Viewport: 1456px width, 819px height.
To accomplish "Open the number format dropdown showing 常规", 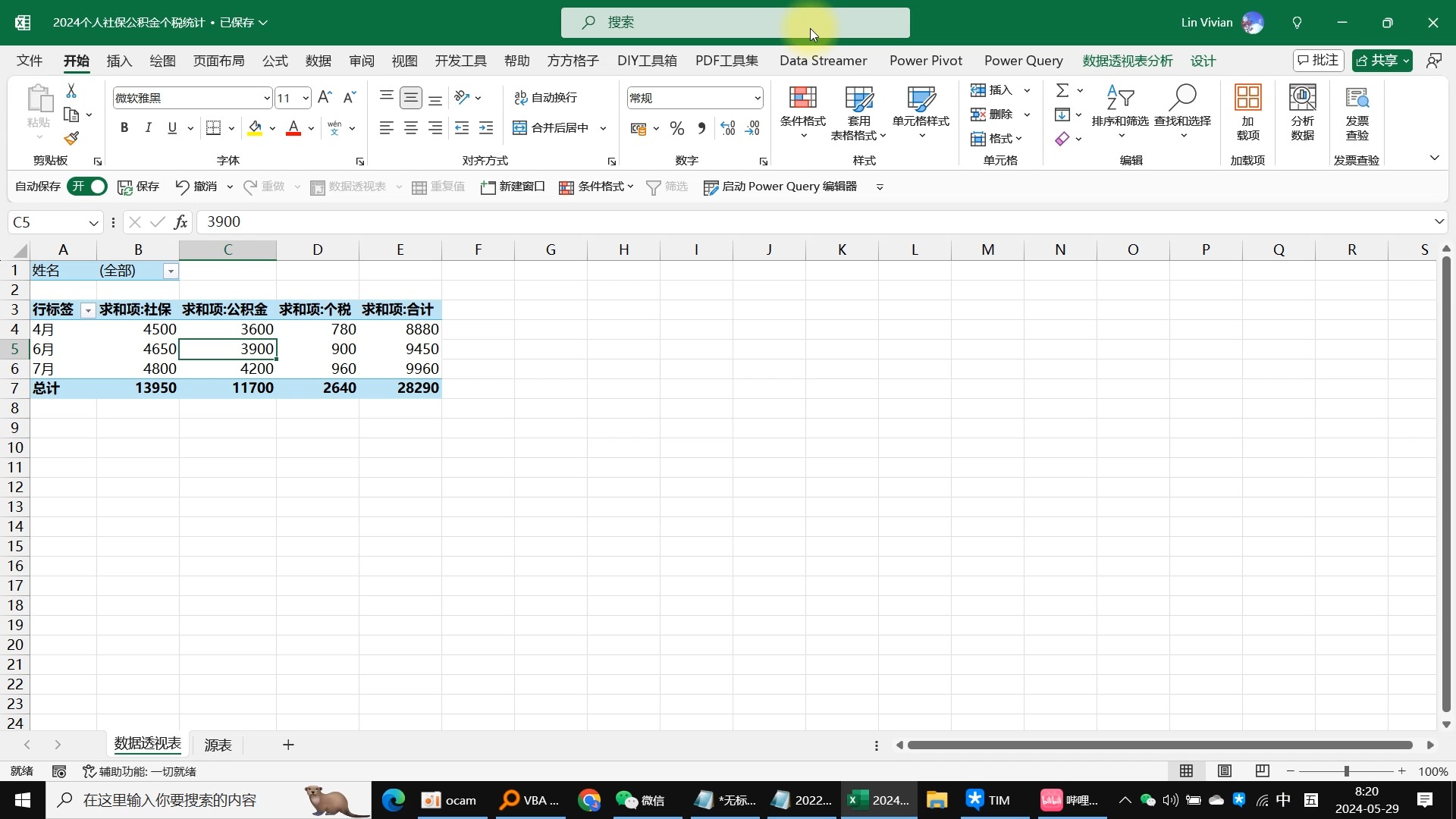I will [x=757, y=98].
